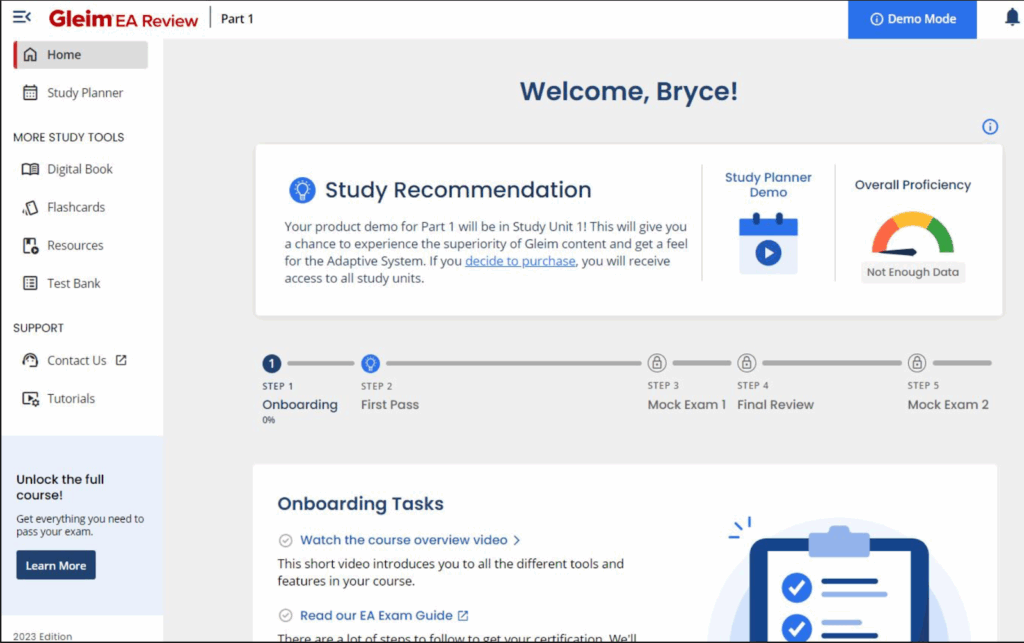Viewport: 1024px width, 643px height.
Task: Open Read our EA Exam Guide link
Action: tap(376, 616)
